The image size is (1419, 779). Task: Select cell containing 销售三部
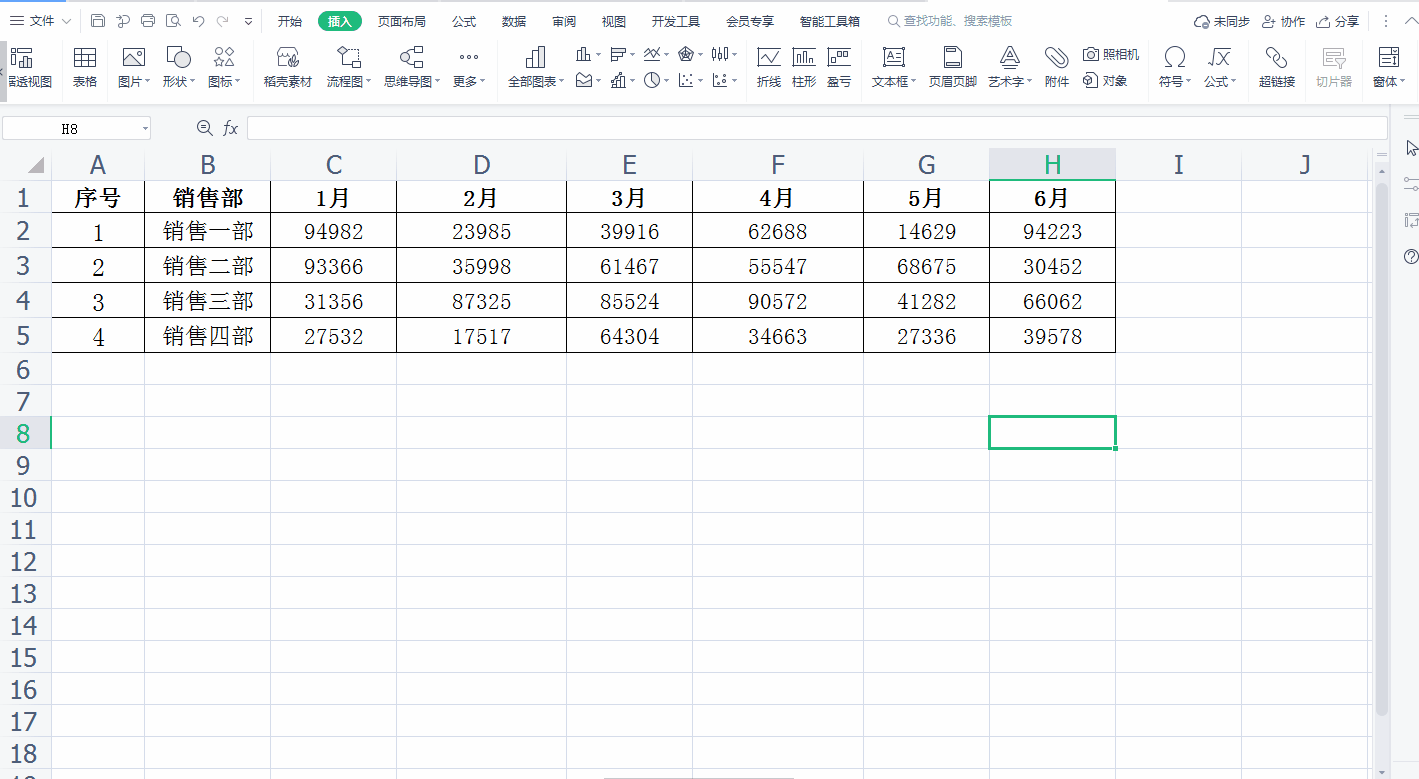[208, 301]
